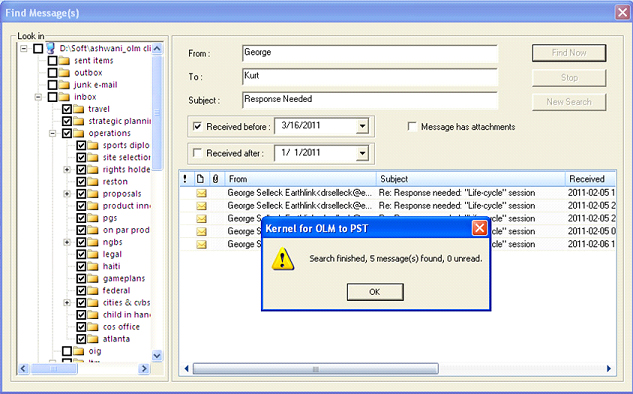This screenshot has width=633, height=394.
Task: Click the pgs folder icon
Action: [93, 218]
